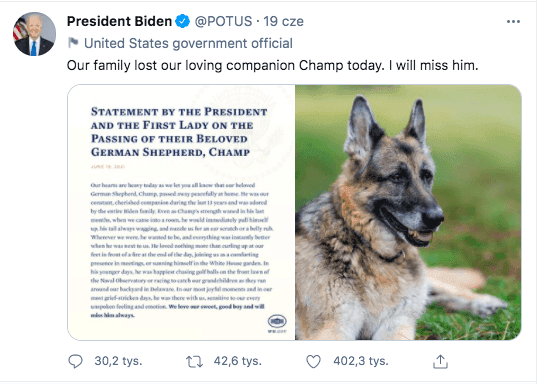Click President Biden's profile avatar

[34, 34]
